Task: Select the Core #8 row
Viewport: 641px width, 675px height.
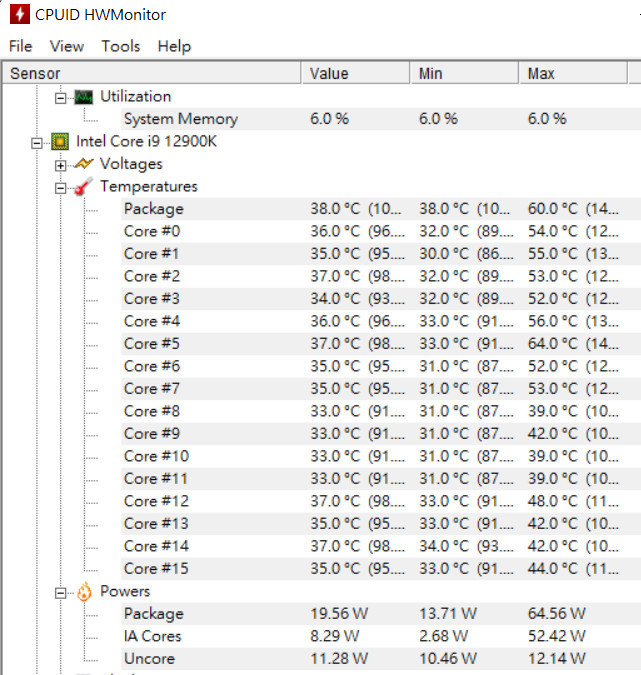Action: coord(381,411)
